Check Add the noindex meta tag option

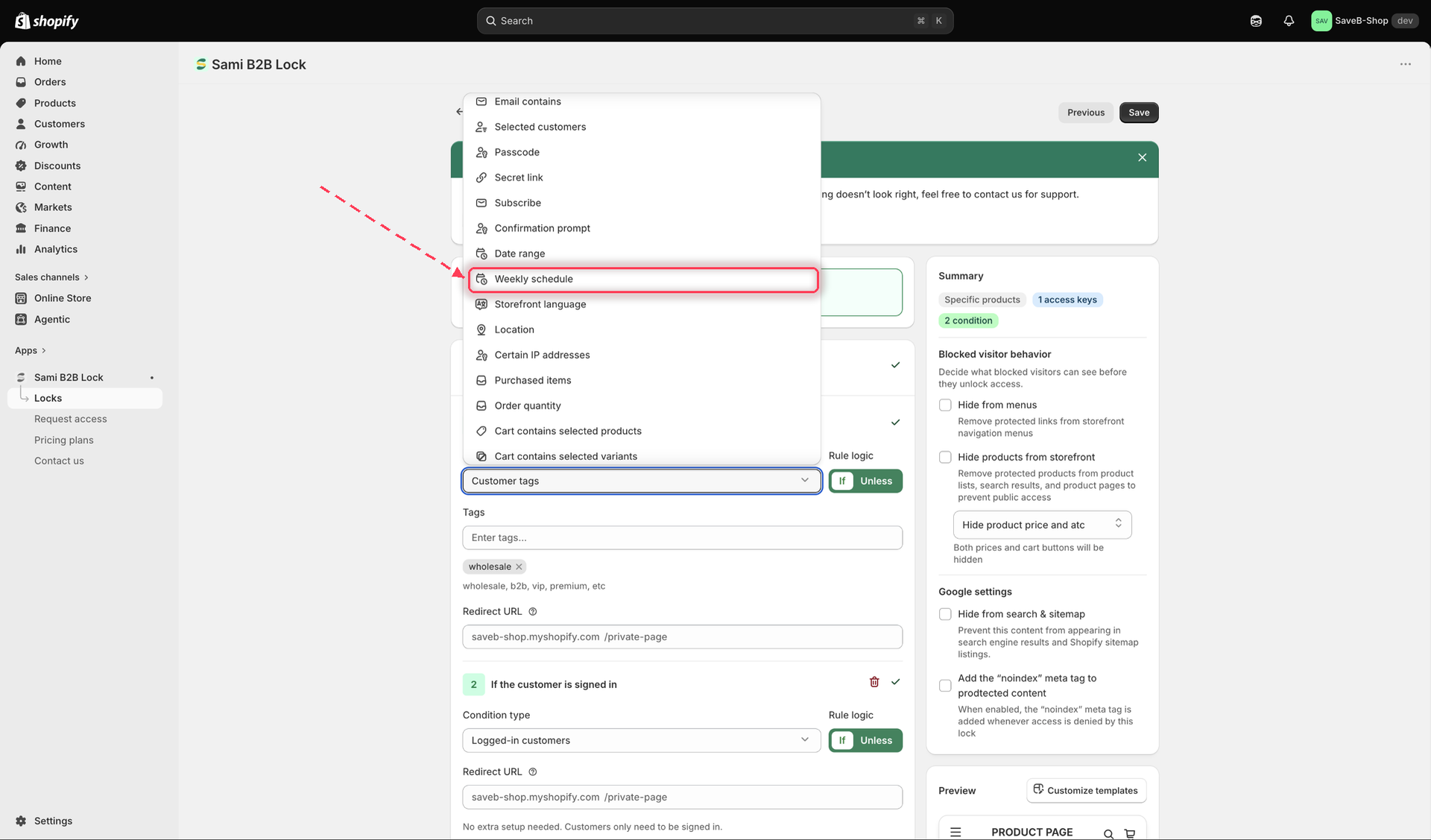(945, 686)
